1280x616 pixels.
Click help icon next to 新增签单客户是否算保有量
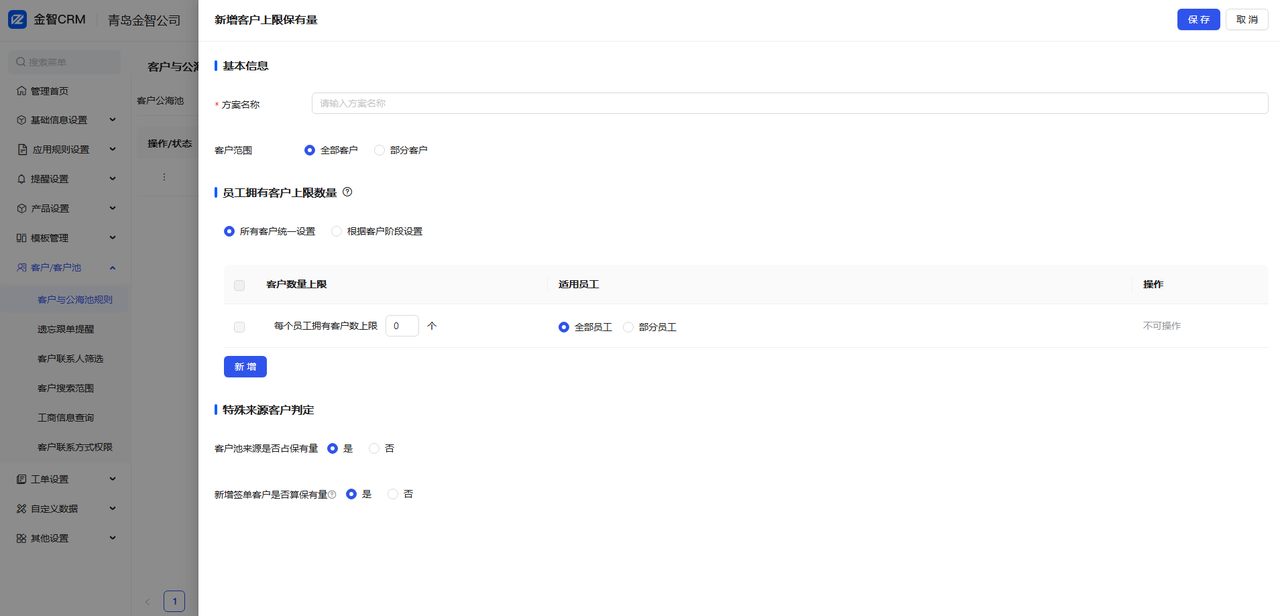tap(332, 495)
